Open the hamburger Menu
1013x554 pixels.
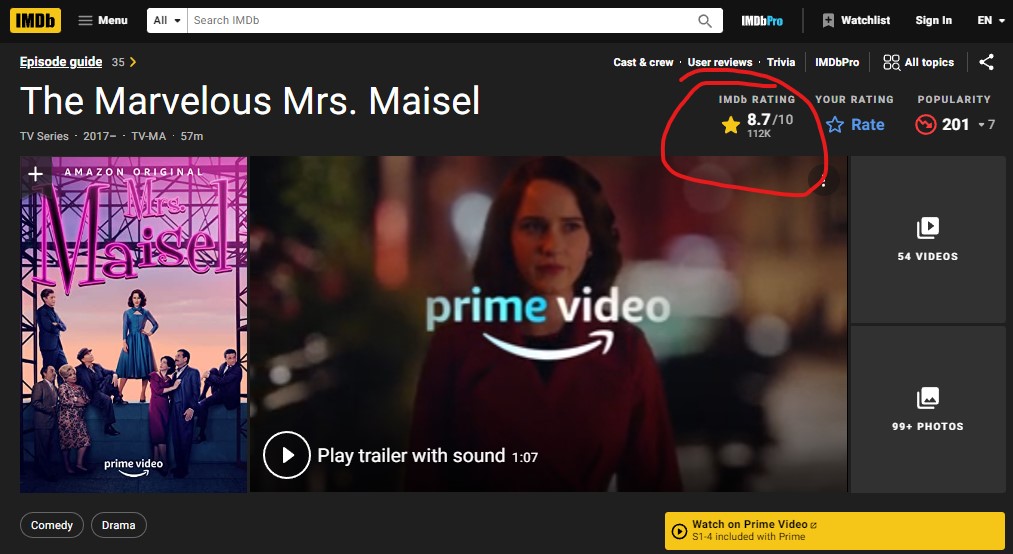pyautogui.click(x=103, y=20)
